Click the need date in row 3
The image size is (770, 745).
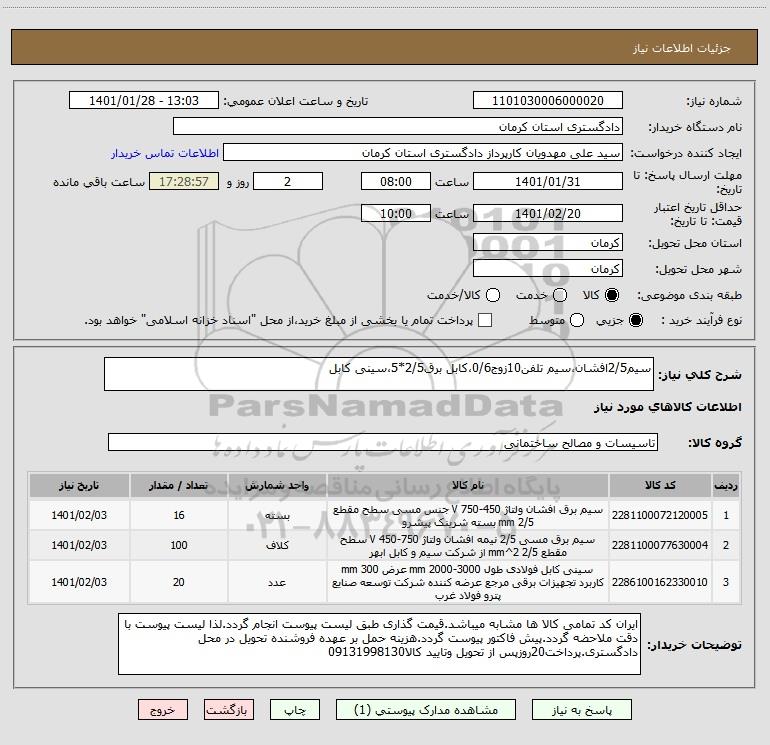coord(79,582)
